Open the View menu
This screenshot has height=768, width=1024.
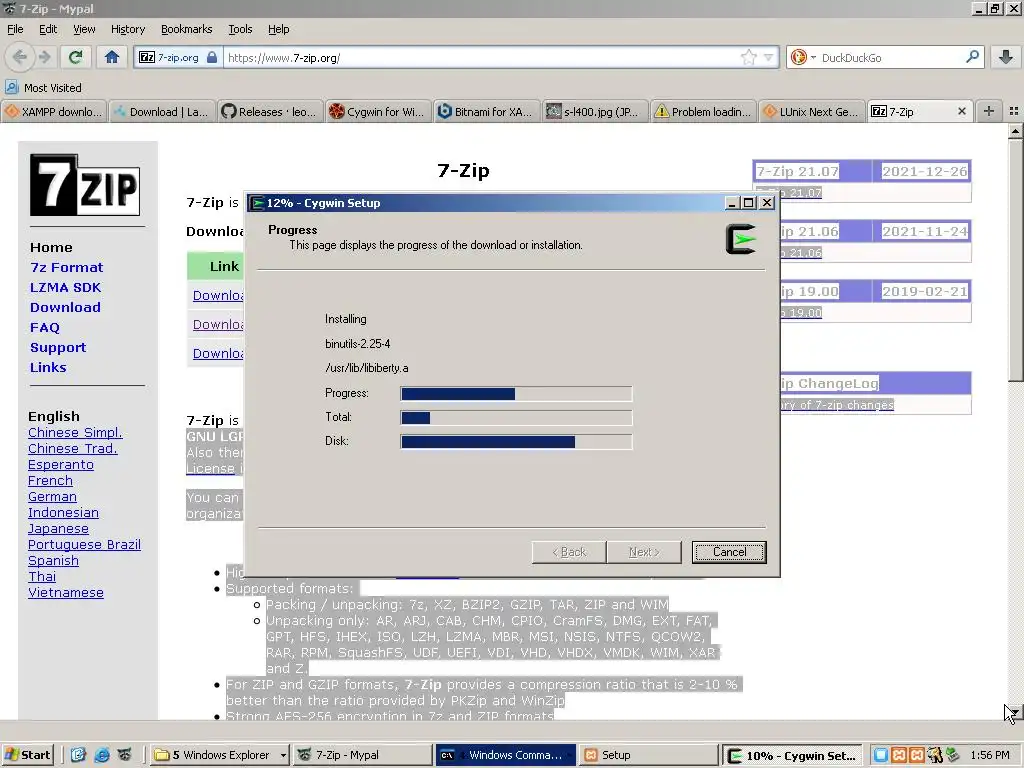click(84, 29)
